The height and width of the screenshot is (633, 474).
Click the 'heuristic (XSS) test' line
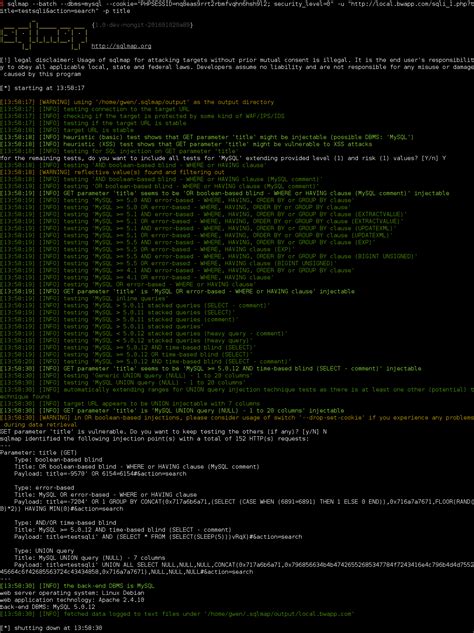pyautogui.click(x=186, y=144)
